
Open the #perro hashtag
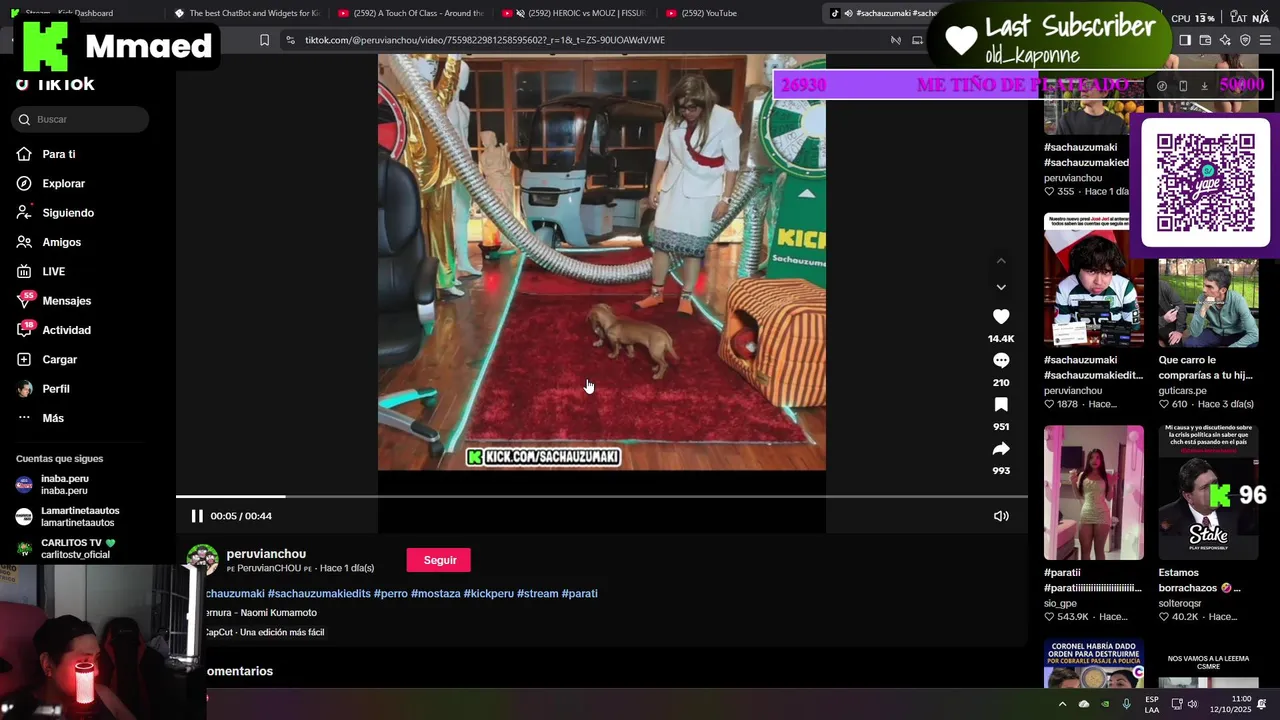(391, 593)
